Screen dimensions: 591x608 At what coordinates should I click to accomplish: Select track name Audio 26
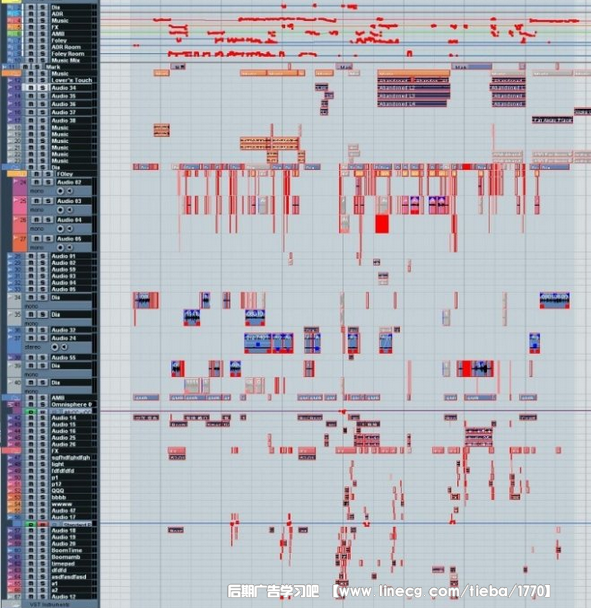tap(64, 444)
